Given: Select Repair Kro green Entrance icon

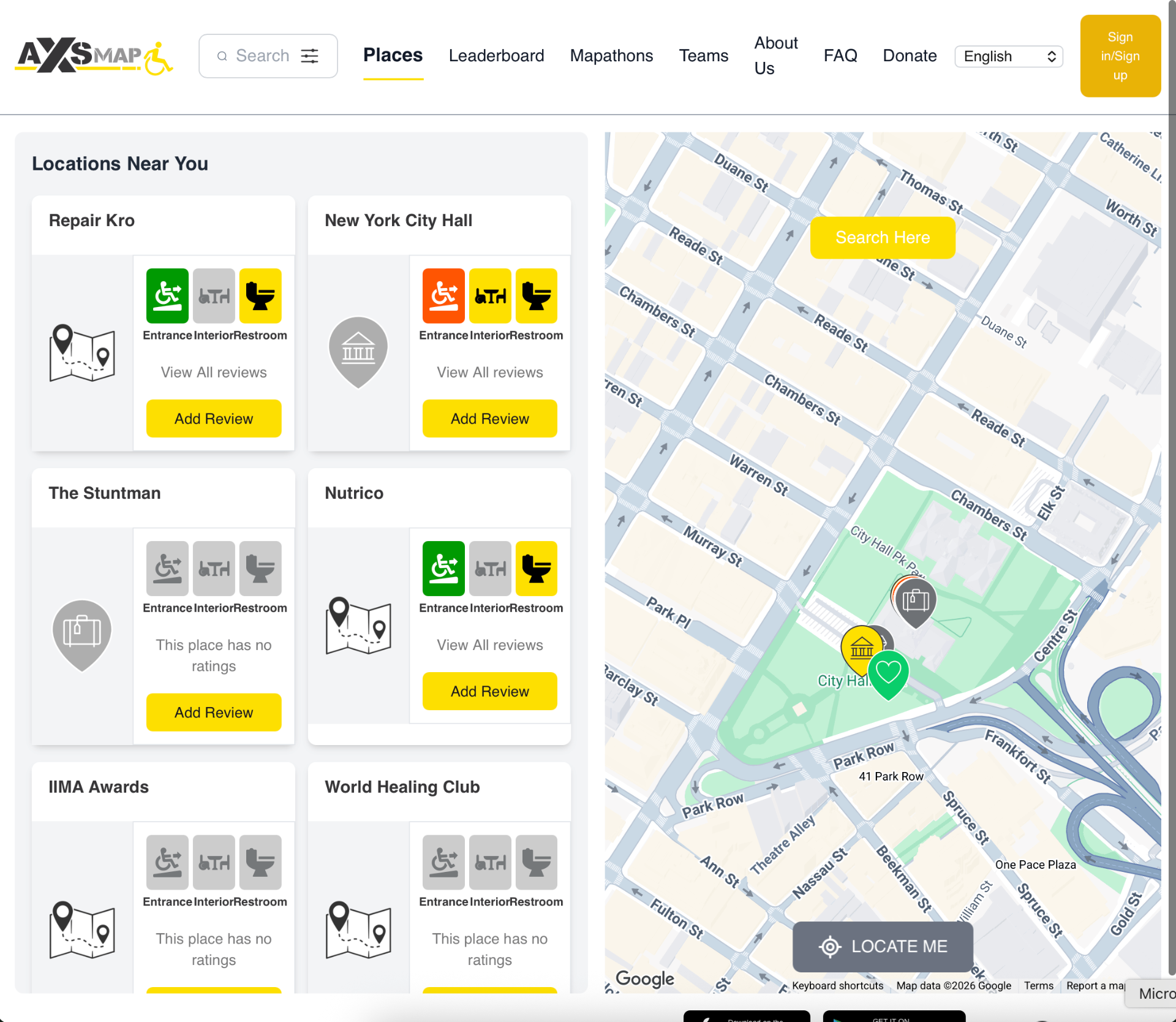Looking at the screenshot, I should (167, 296).
